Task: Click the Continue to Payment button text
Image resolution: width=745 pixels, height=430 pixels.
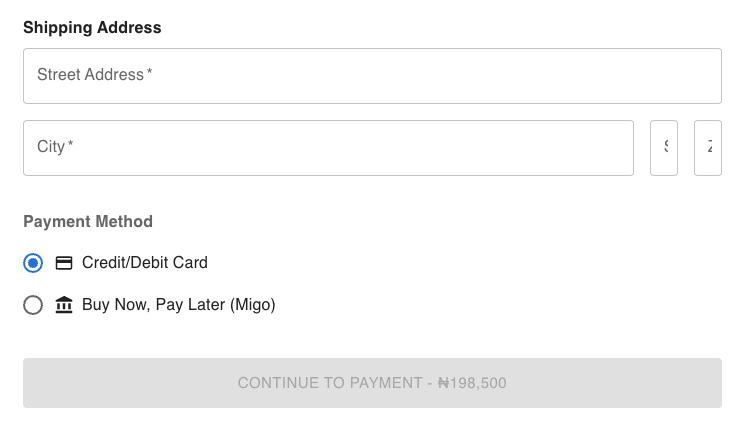Action: coord(330,383)
